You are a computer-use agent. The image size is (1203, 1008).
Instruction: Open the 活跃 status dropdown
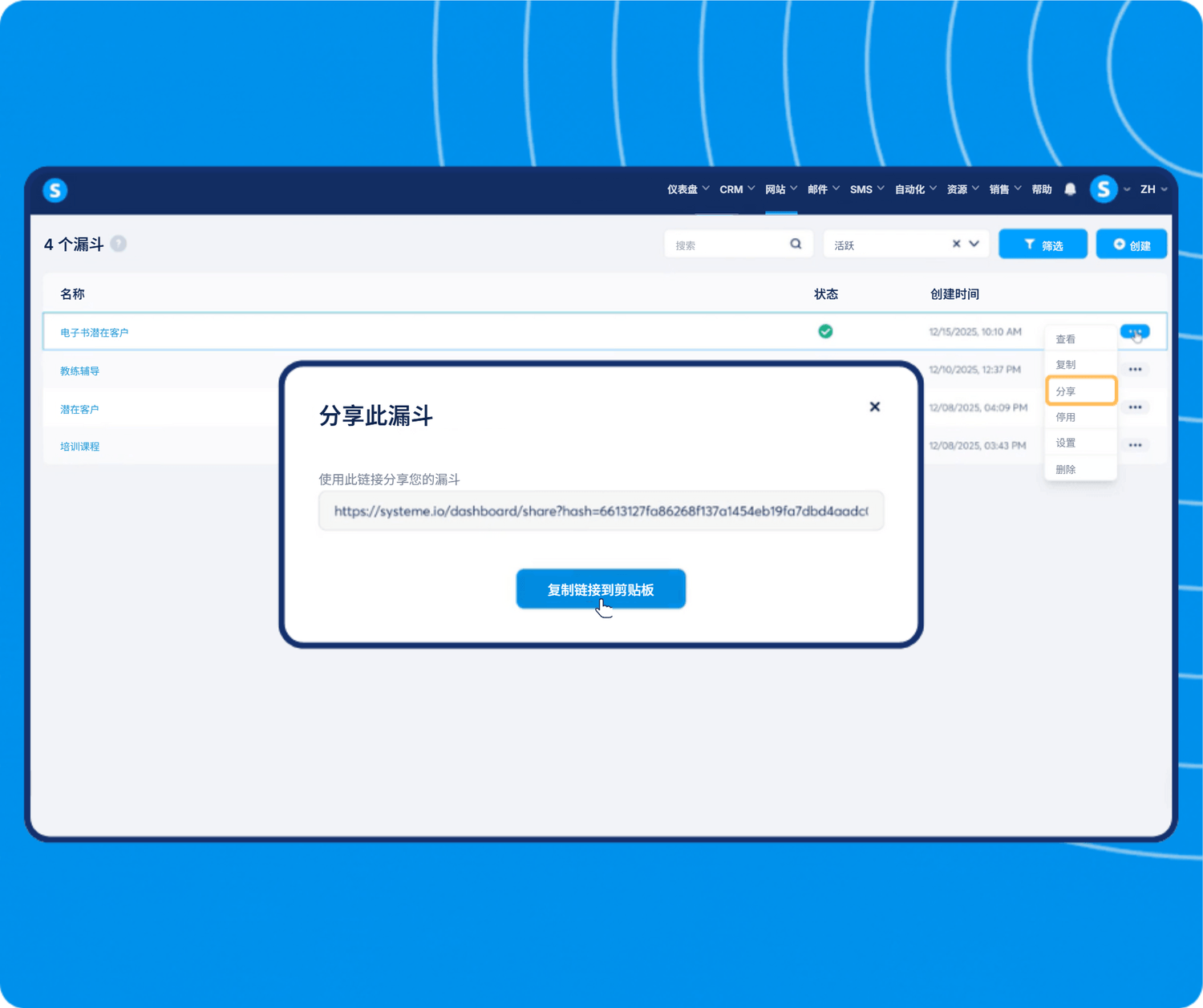pos(905,244)
